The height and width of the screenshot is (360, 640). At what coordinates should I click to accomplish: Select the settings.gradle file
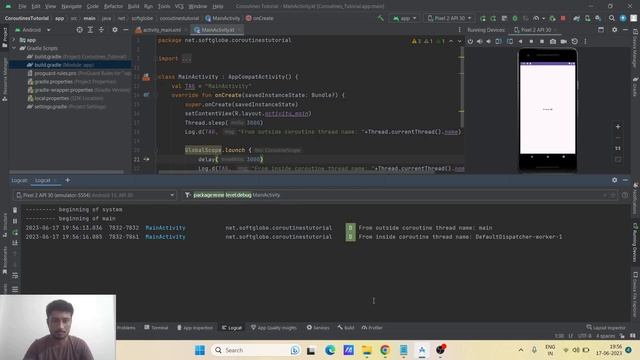tap(67, 107)
